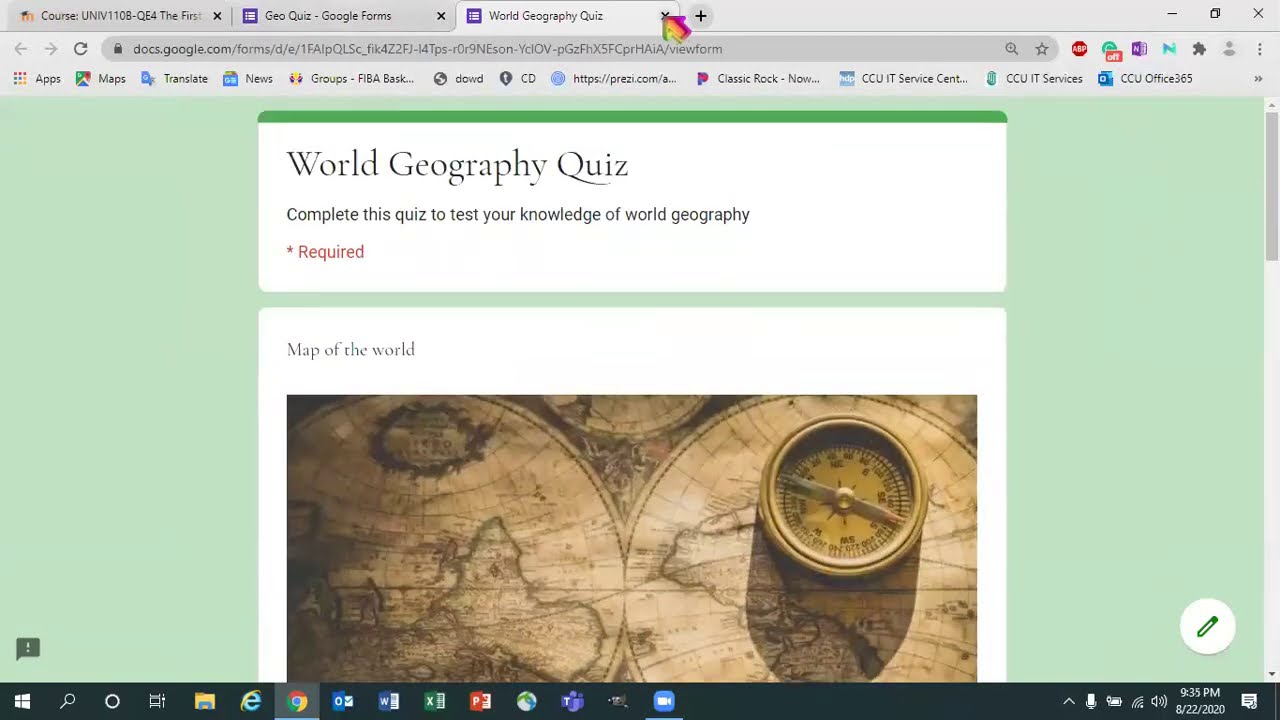
Task: Open the dowd bookmark
Action: point(458,78)
